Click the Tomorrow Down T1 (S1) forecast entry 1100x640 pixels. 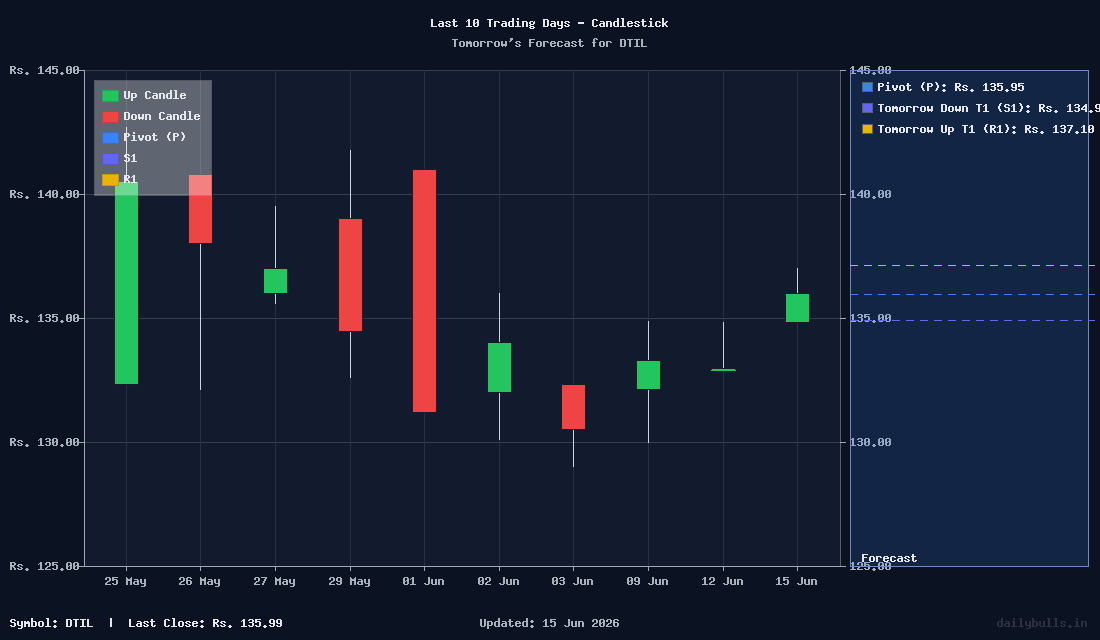pos(988,109)
